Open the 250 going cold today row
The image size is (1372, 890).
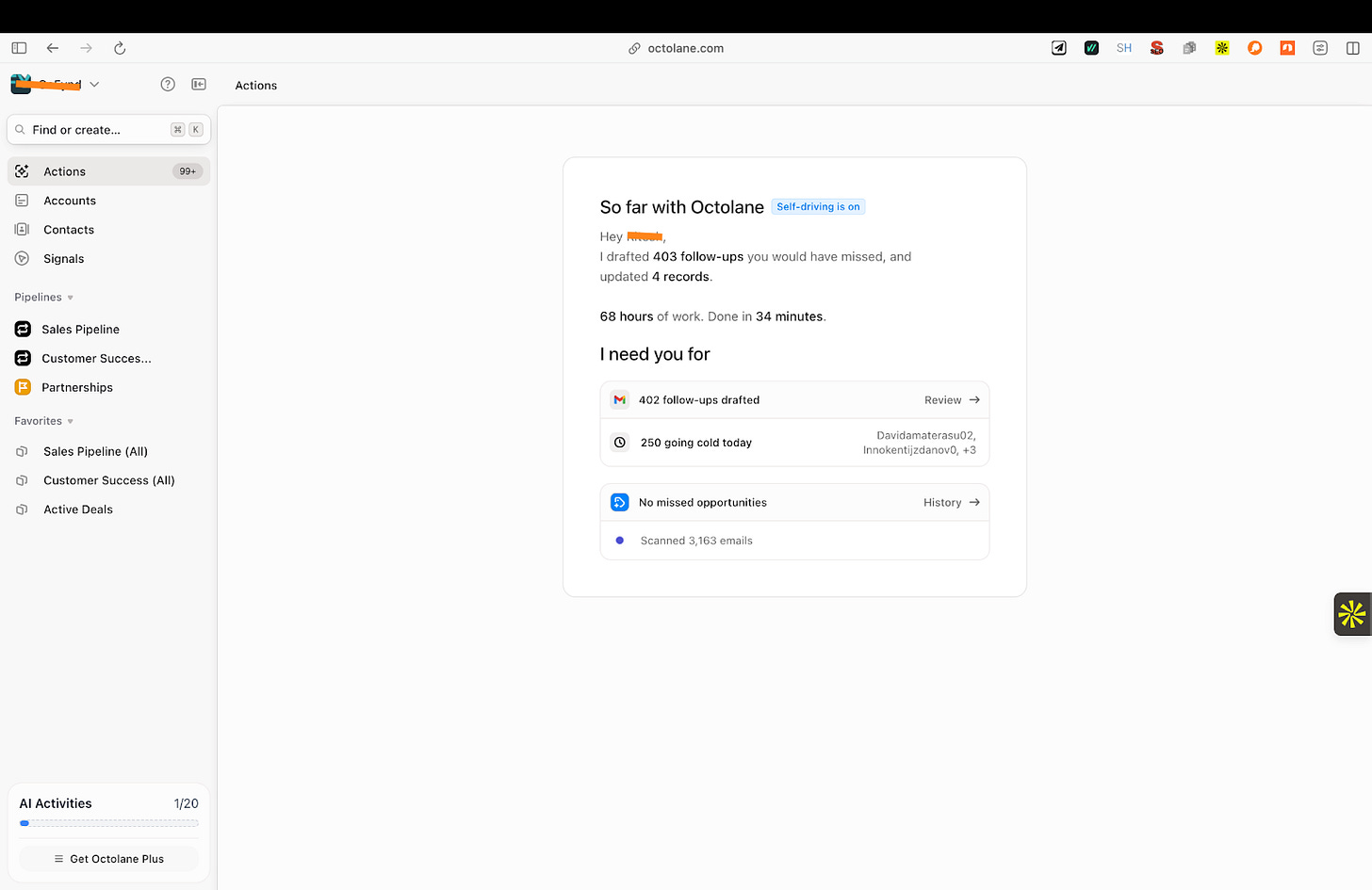794,443
